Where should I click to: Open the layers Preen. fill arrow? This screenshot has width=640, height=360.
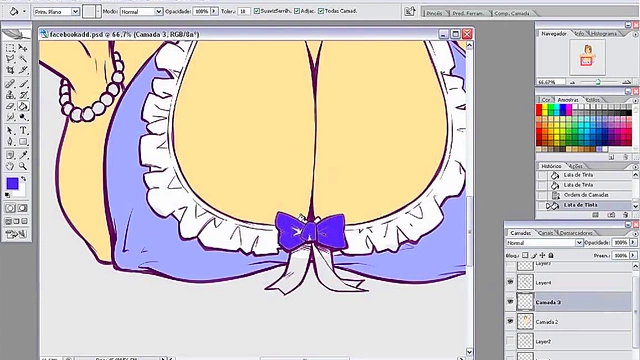633,255
